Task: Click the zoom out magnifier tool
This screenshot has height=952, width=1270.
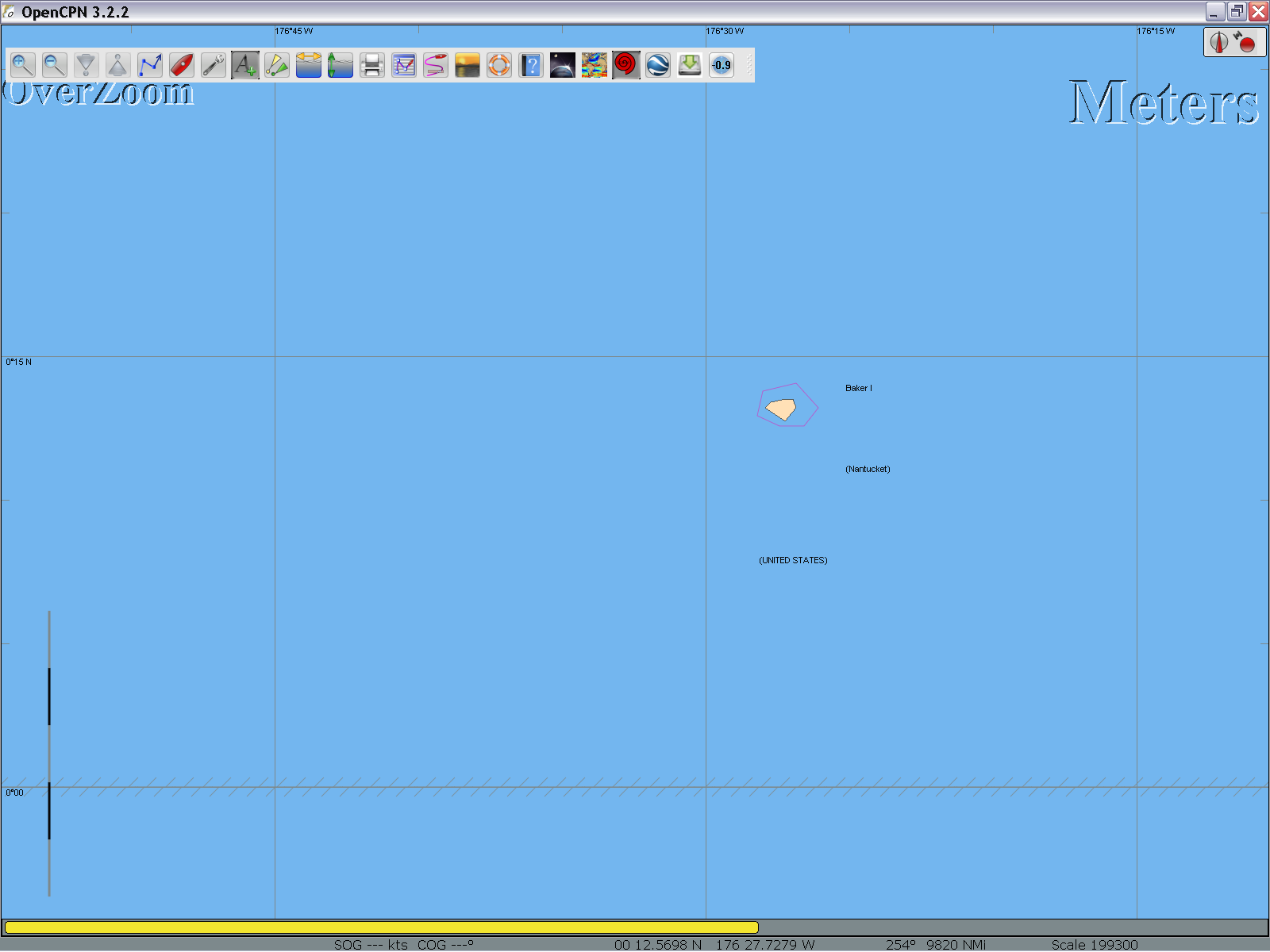Action: pos(55,65)
